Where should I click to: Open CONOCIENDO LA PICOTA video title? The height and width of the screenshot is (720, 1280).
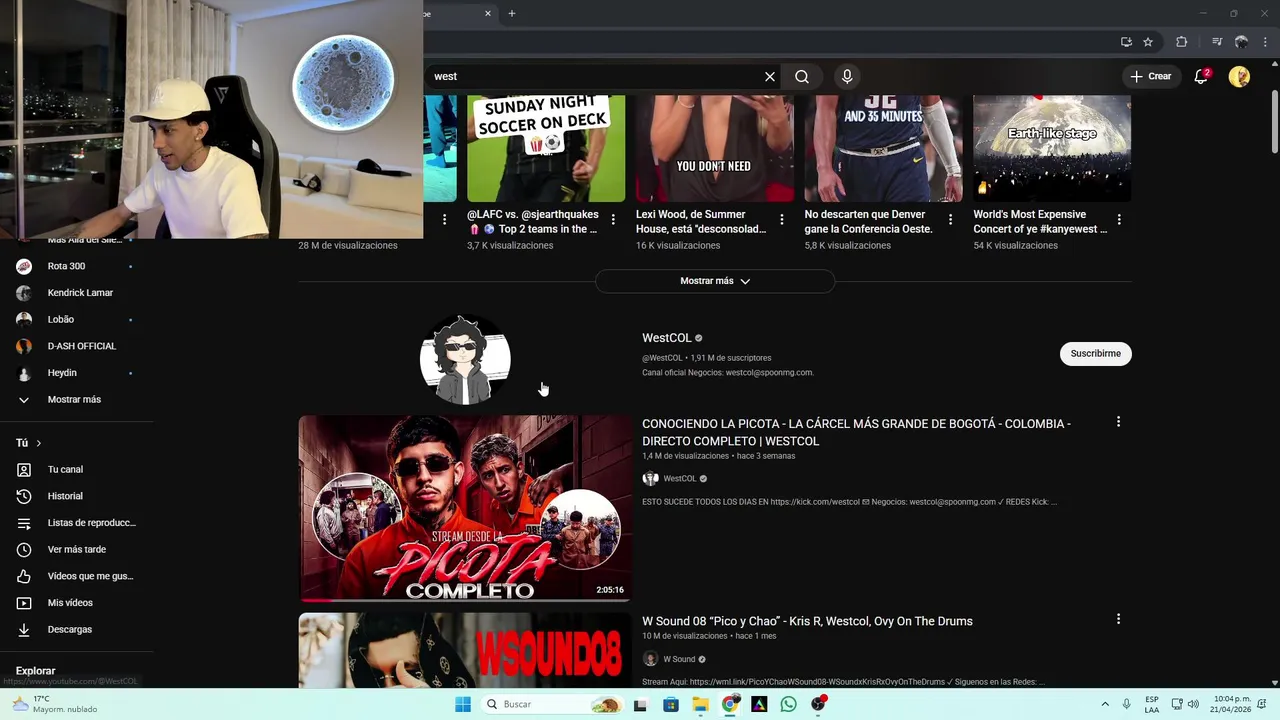856,432
